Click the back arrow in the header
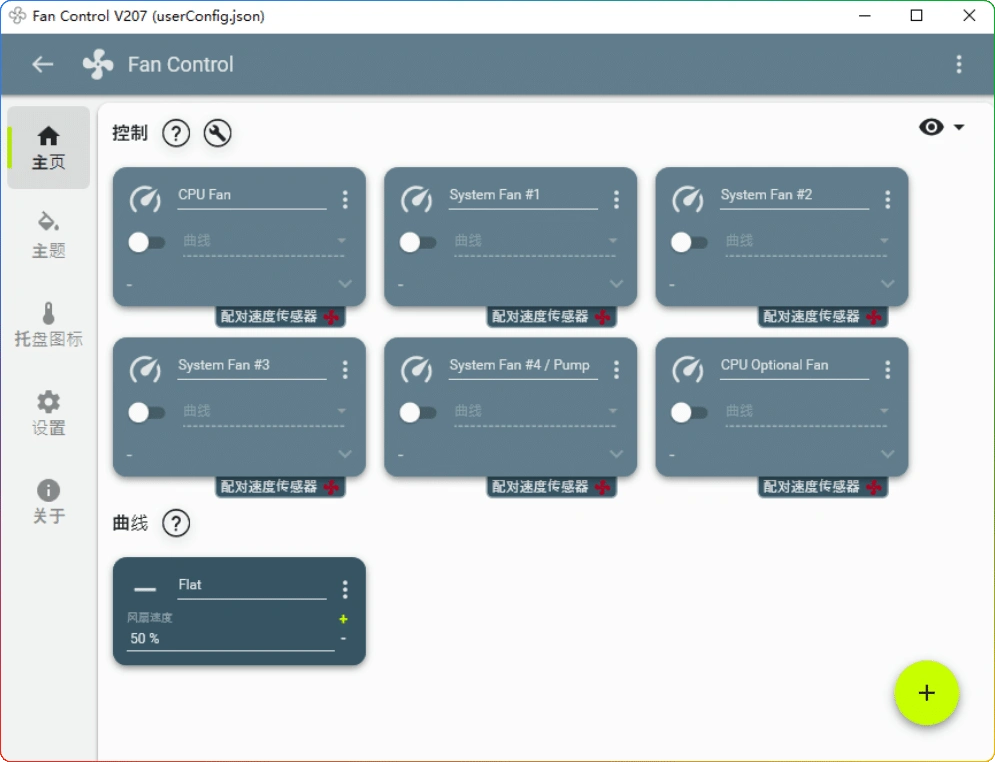The width and height of the screenshot is (995, 762). (x=41, y=64)
